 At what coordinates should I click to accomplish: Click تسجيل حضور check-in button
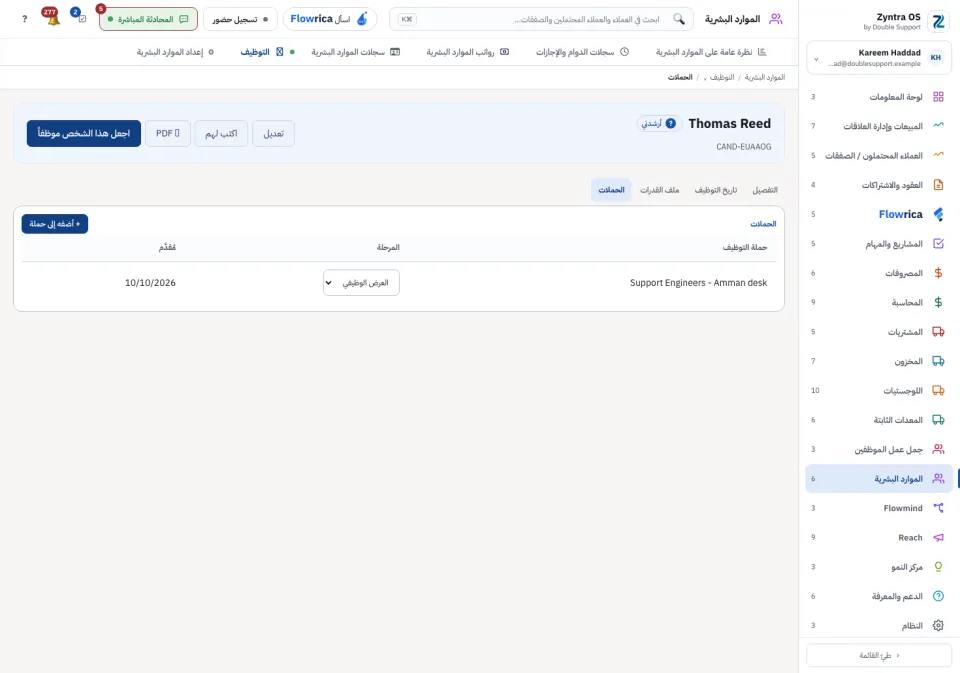click(x=240, y=19)
